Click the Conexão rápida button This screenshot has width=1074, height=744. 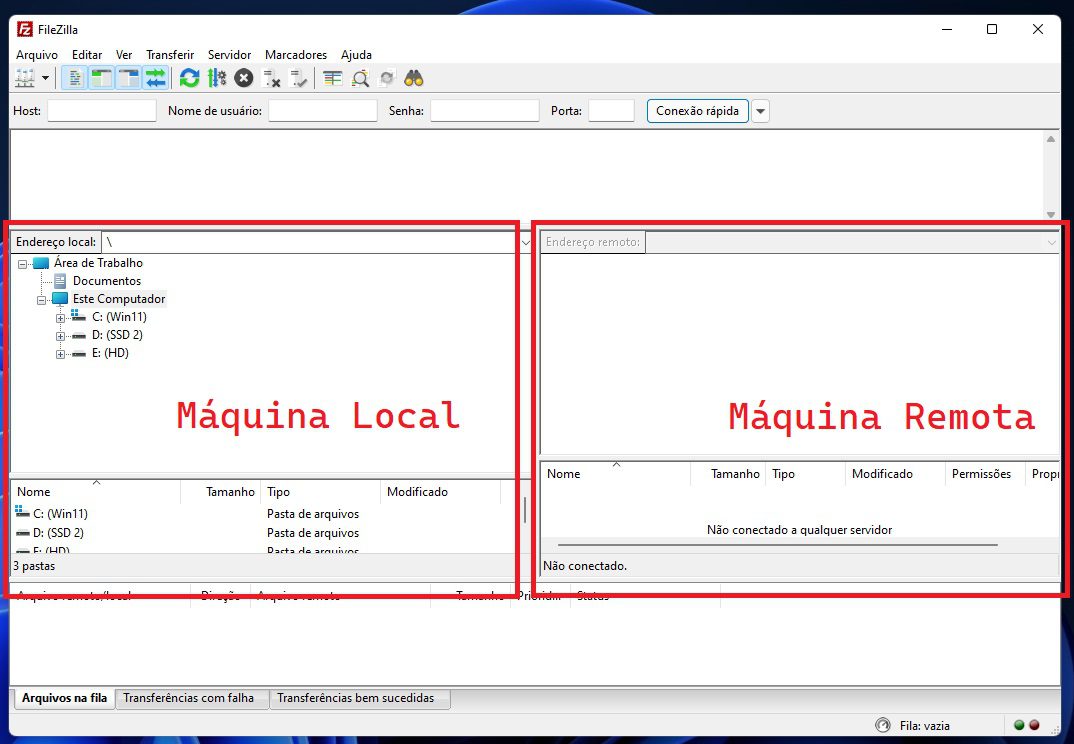coord(697,111)
